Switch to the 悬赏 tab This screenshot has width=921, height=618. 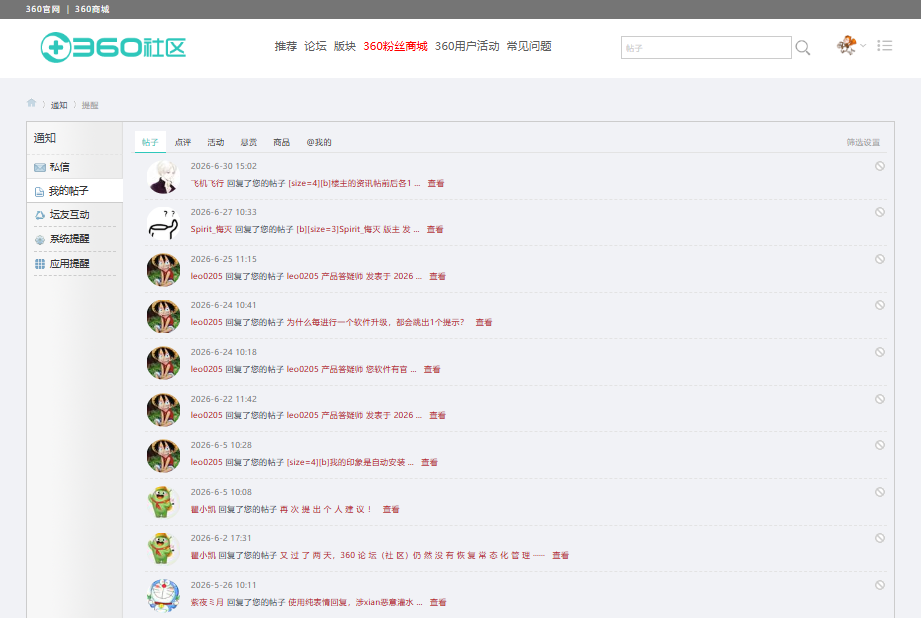[248, 142]
